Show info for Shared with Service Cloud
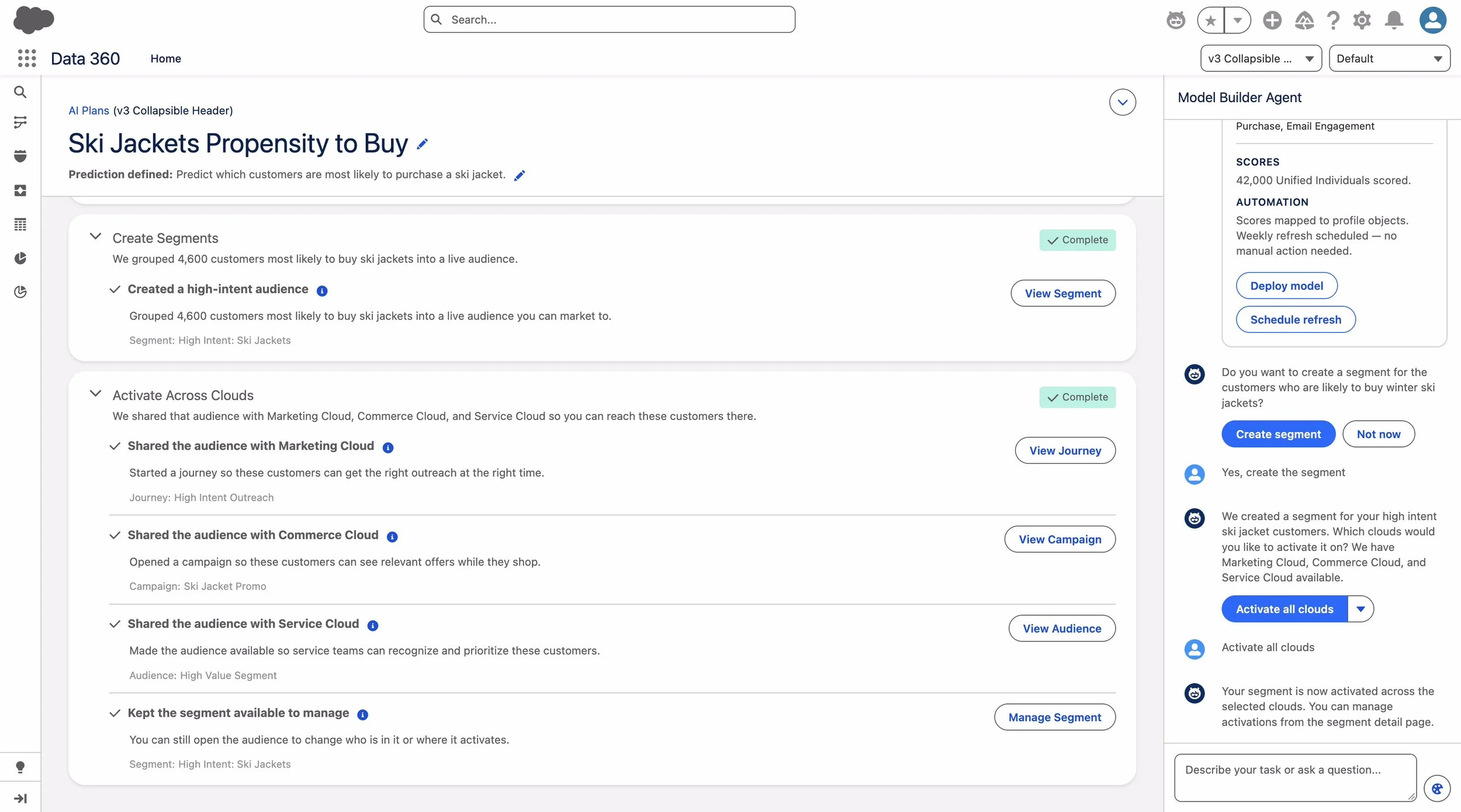This screenshot has height=812, width=1461. (x=372, y=625)
